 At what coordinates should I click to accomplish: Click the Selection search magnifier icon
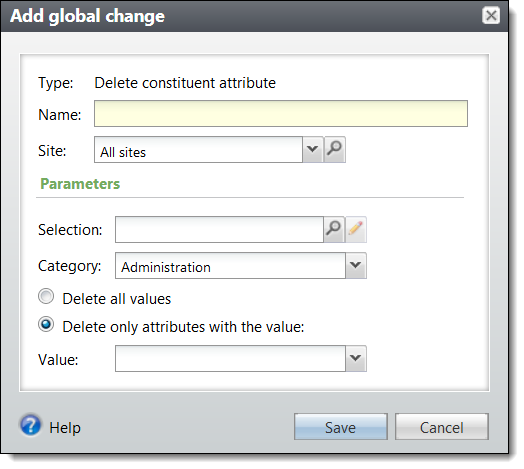click(334, 230)
